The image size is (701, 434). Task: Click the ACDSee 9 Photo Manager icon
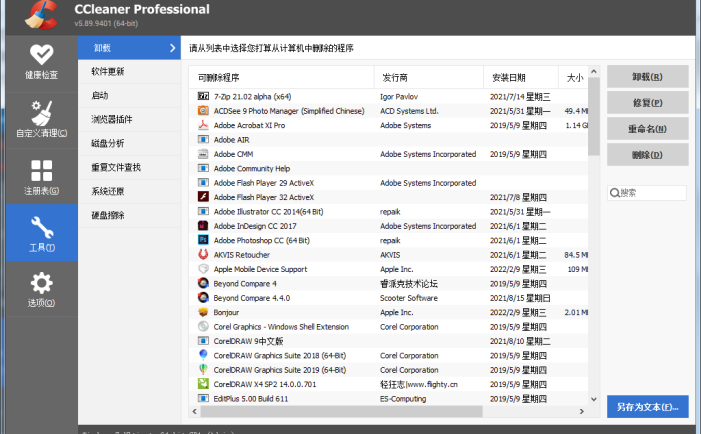tap(203, 111)
